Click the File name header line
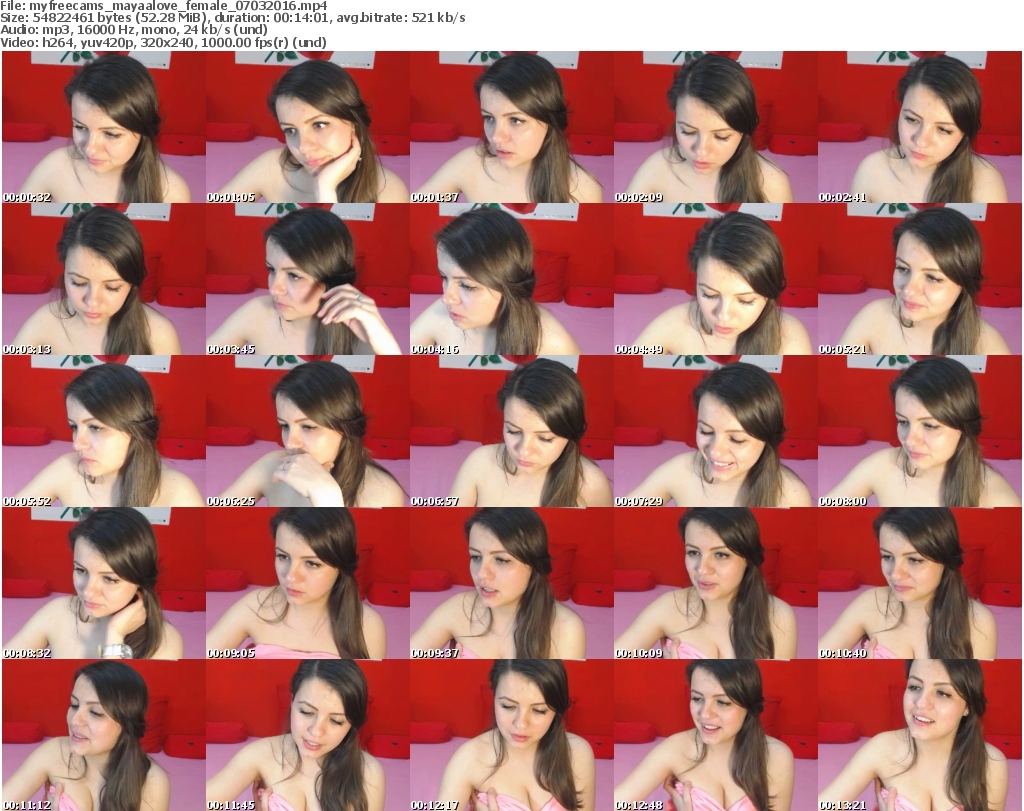The image size is (1024, 811). point(164,6)
